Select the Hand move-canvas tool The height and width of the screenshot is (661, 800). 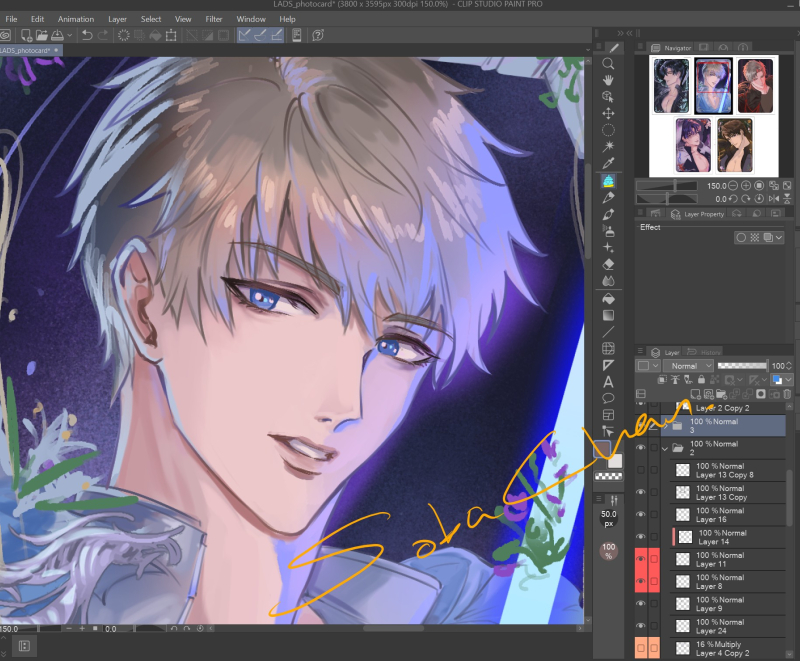[x=608, y=81]
